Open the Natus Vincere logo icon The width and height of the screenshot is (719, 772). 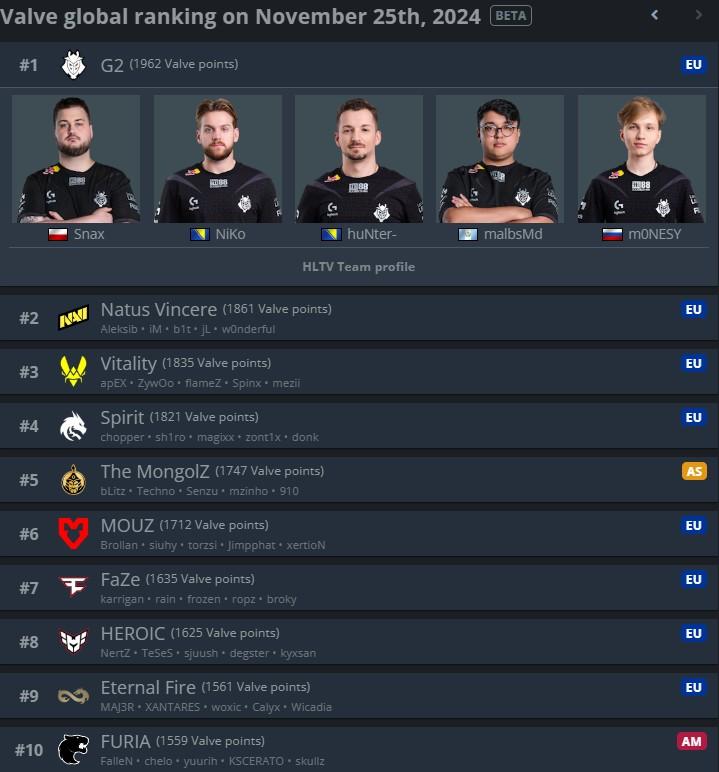pos(73,318)
